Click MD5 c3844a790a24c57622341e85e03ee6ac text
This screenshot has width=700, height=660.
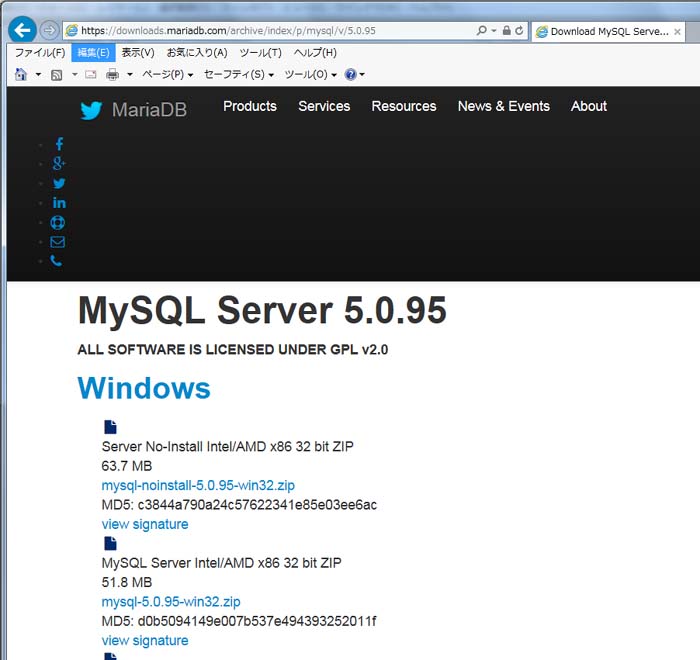click(239, 505)
